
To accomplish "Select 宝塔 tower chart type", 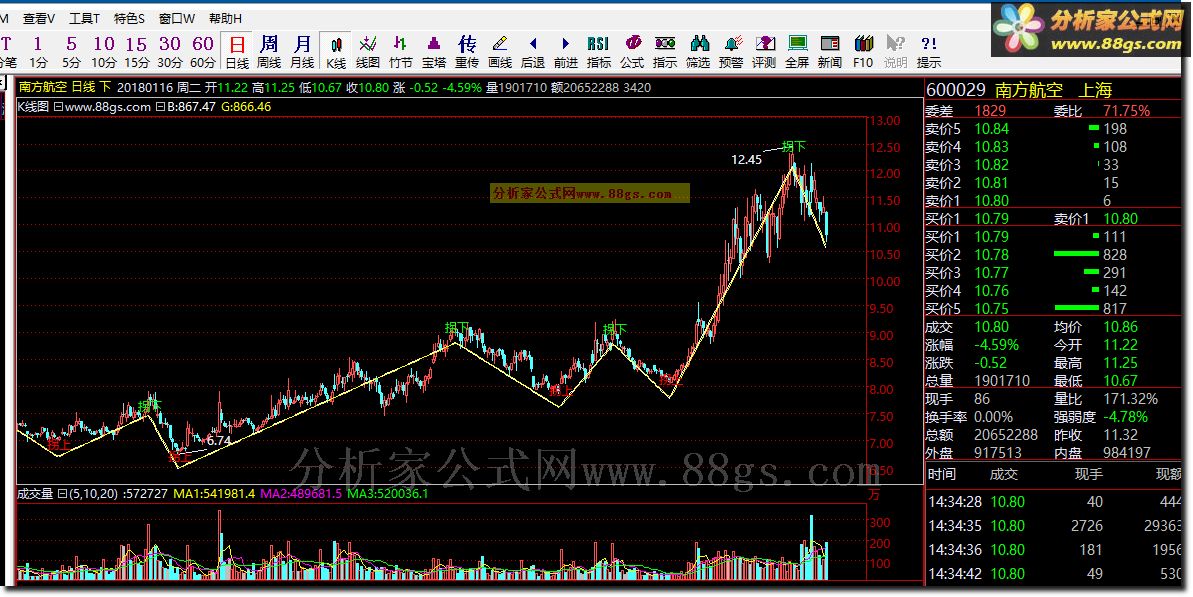I will (x=434, y=52).
